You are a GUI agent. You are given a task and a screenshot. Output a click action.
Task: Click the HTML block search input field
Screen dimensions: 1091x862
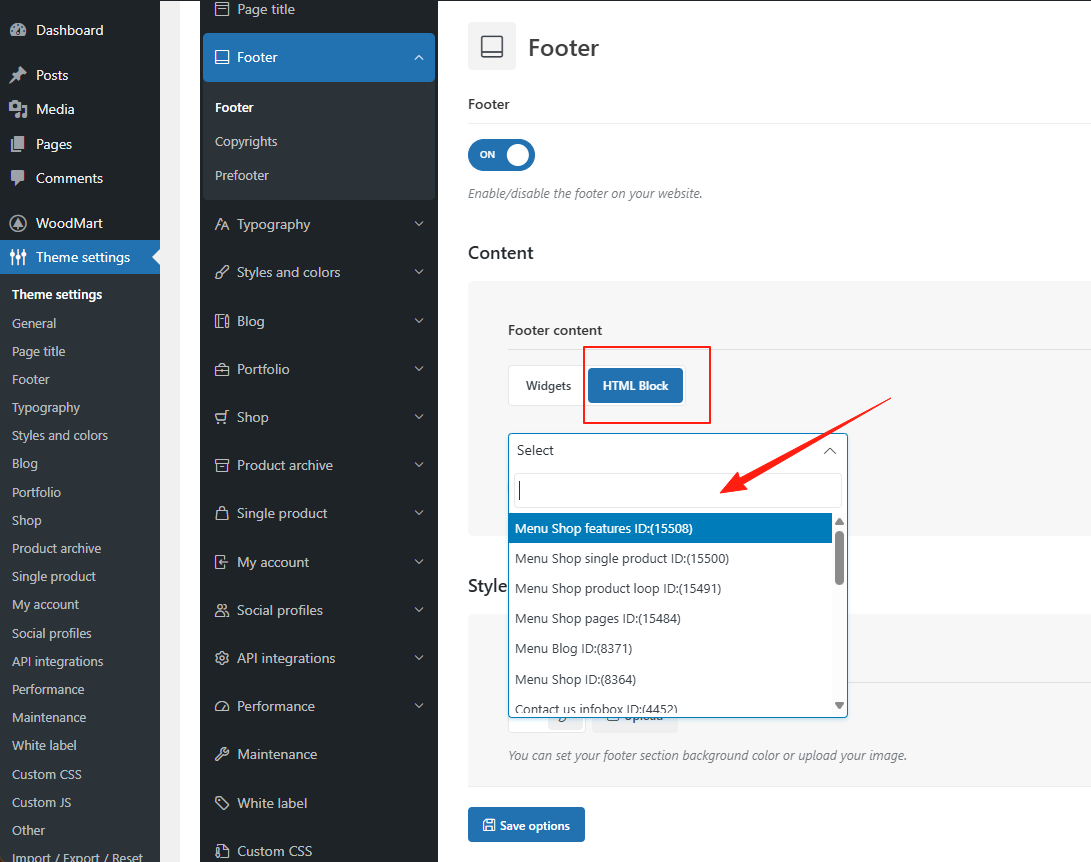[x=677, y=490]
